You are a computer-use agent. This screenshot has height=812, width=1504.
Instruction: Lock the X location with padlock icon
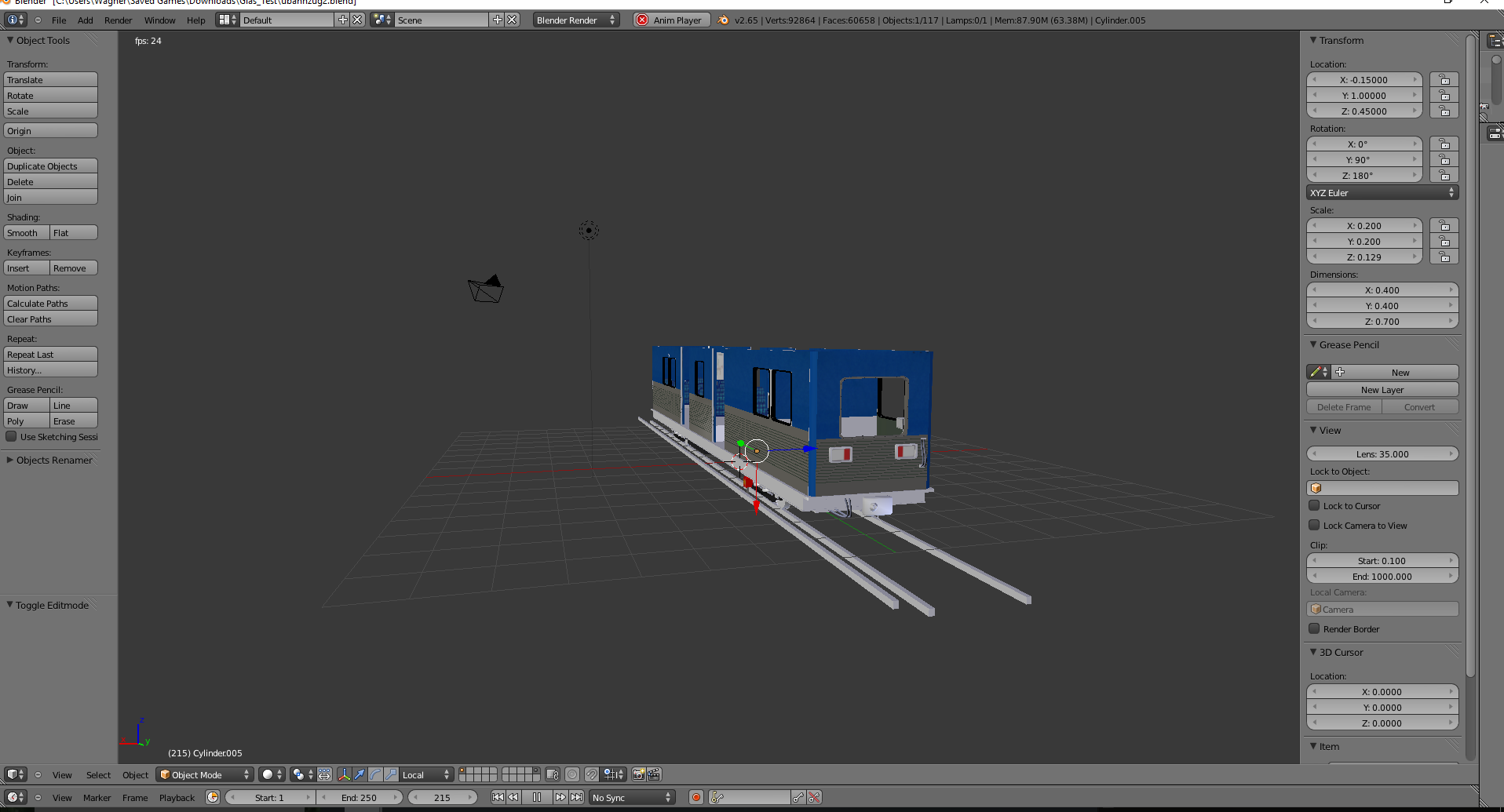(1444, 80)
